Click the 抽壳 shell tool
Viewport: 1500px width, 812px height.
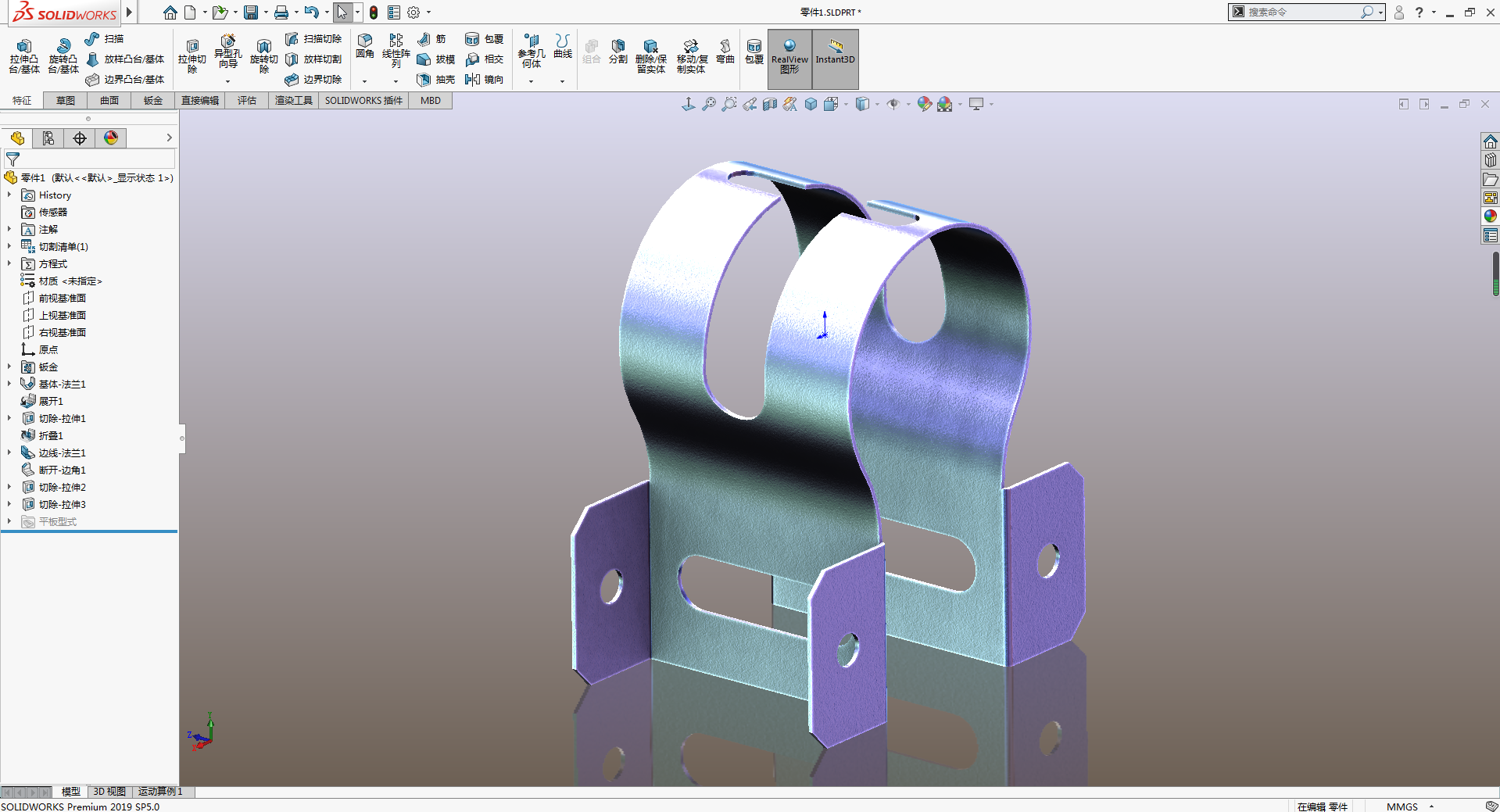coord(436,80)
